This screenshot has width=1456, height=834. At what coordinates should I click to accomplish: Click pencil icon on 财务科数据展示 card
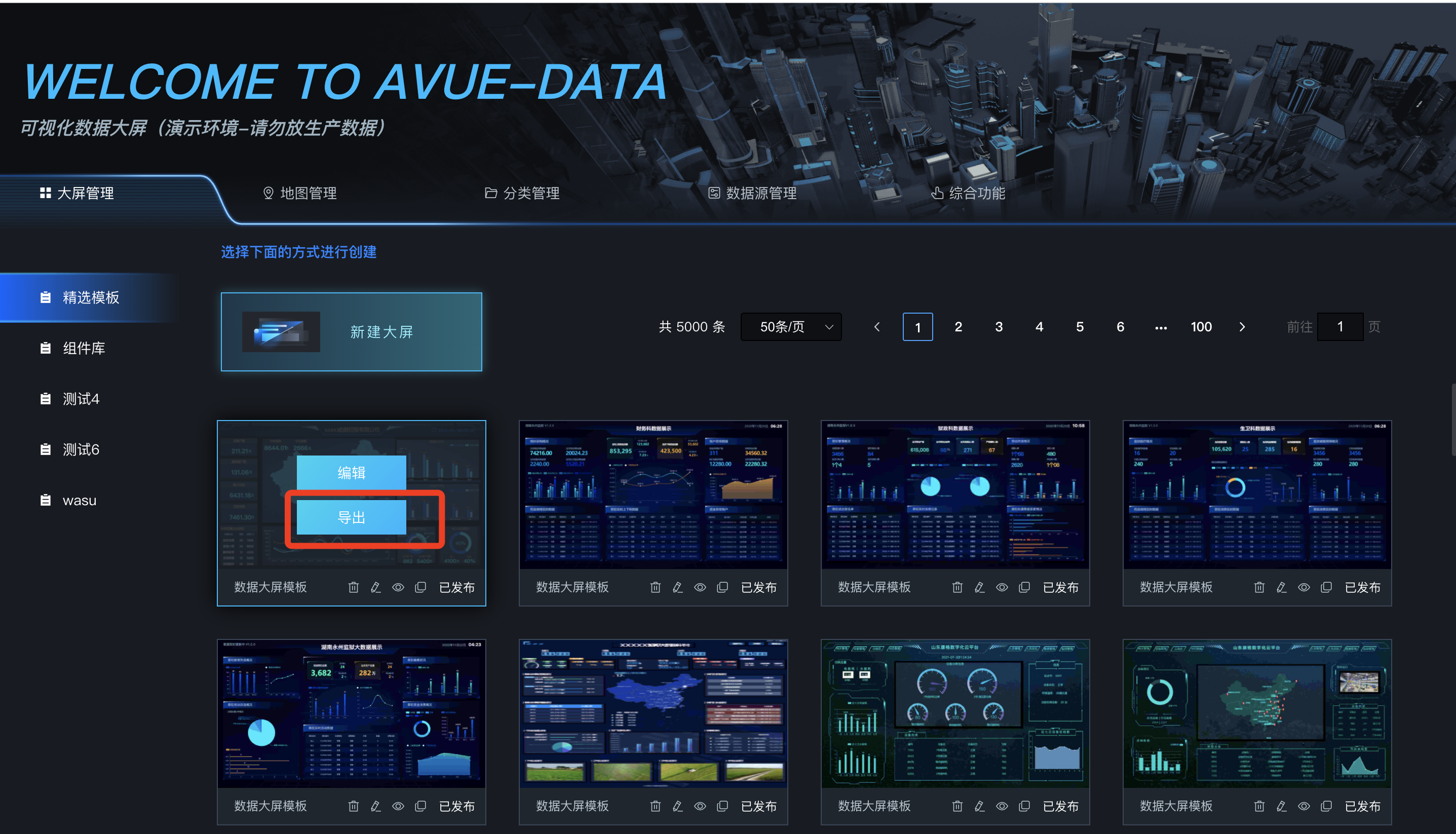click(678, 587)
